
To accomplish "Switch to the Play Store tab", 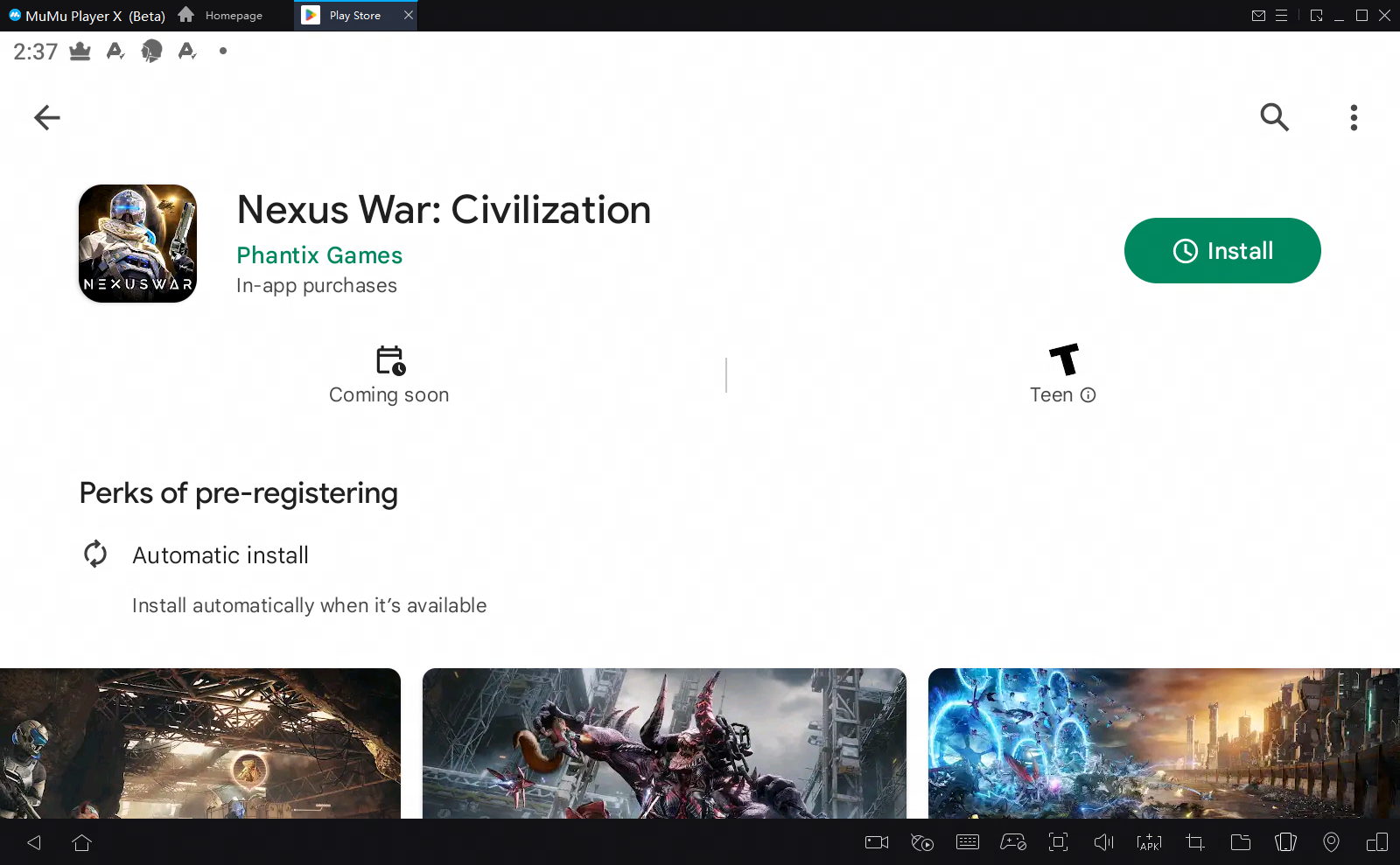I will click(x=354, y=16).
